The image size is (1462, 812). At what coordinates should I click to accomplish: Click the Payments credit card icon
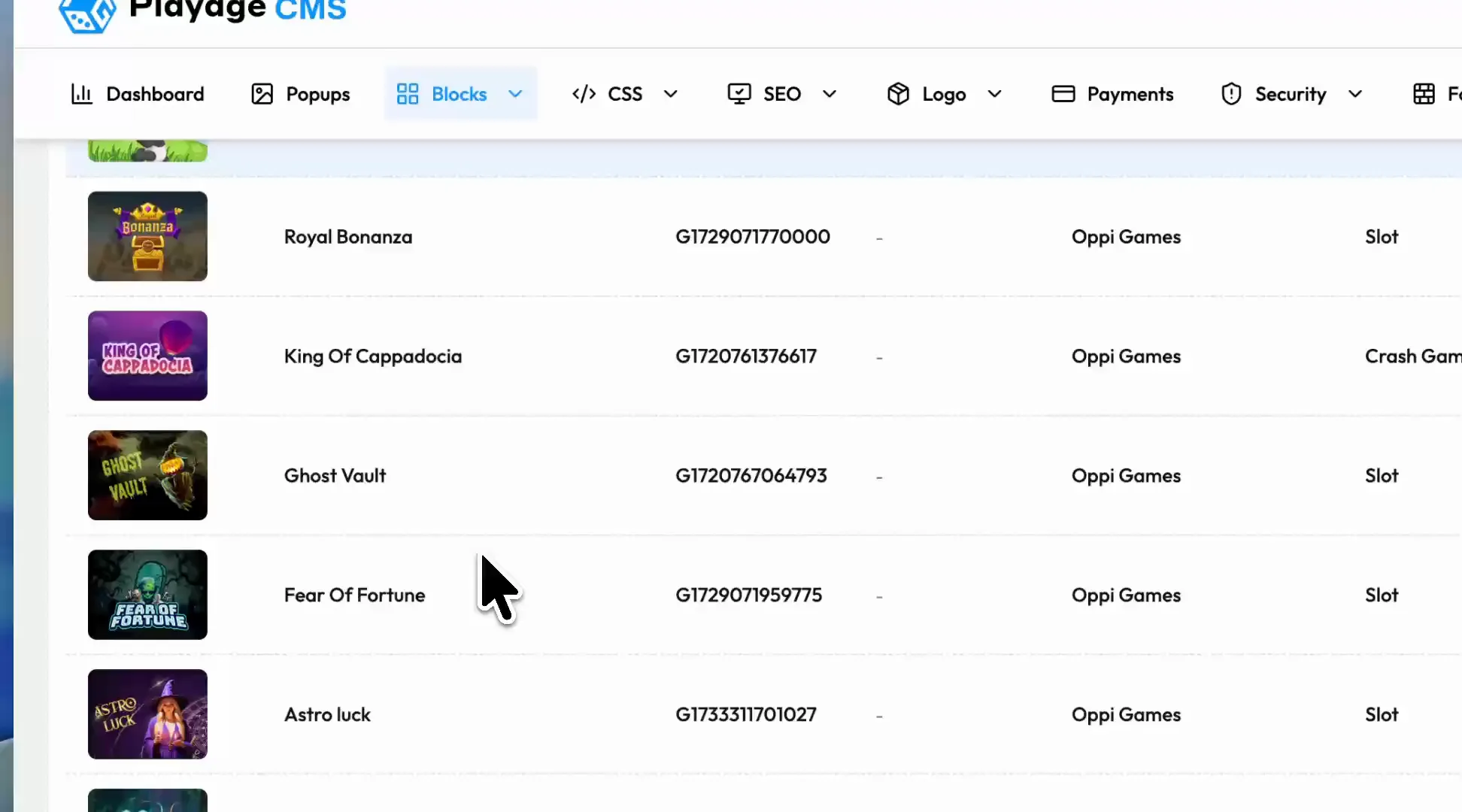[x=1063, y=94]
